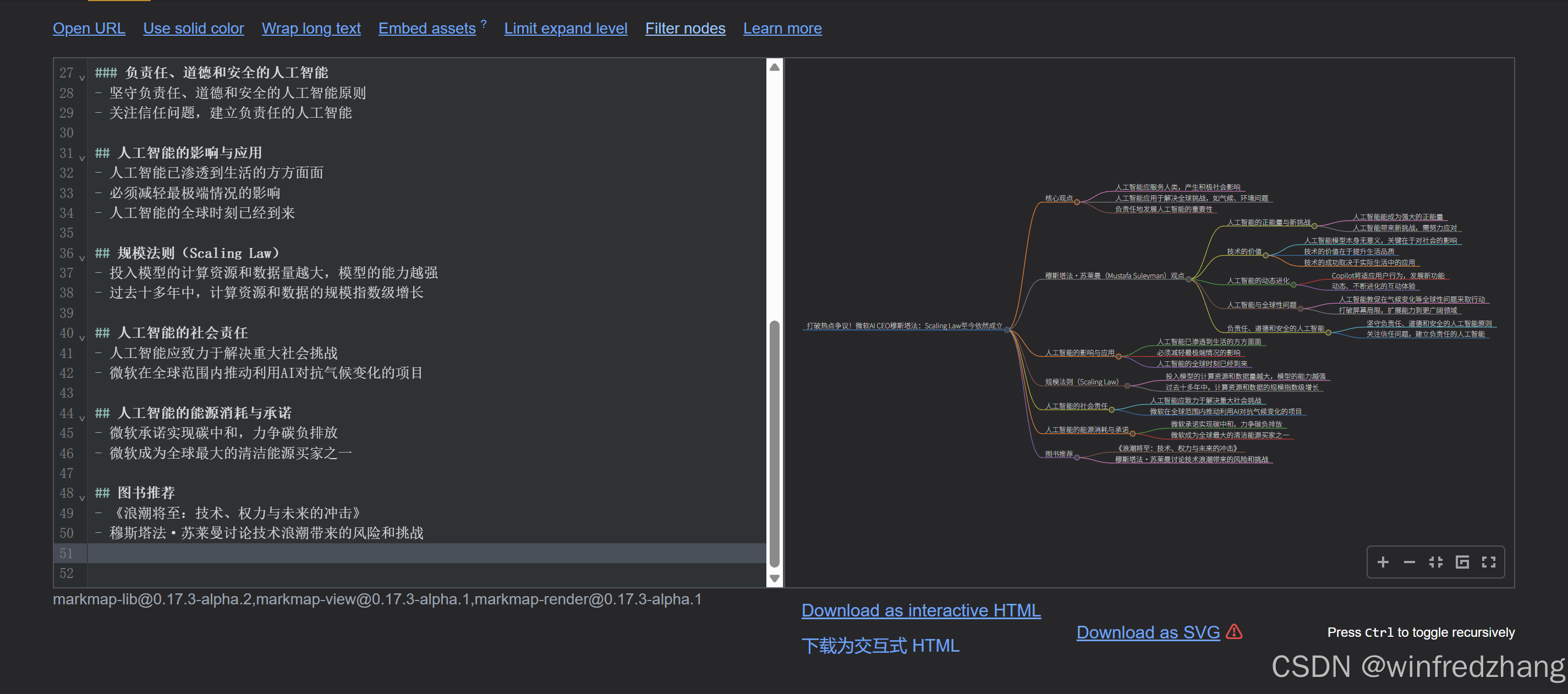The height and width of the screenshot is (694, 1568).
Task: Place cursor on empty editor line 51
Action: (x=426, y=553)
